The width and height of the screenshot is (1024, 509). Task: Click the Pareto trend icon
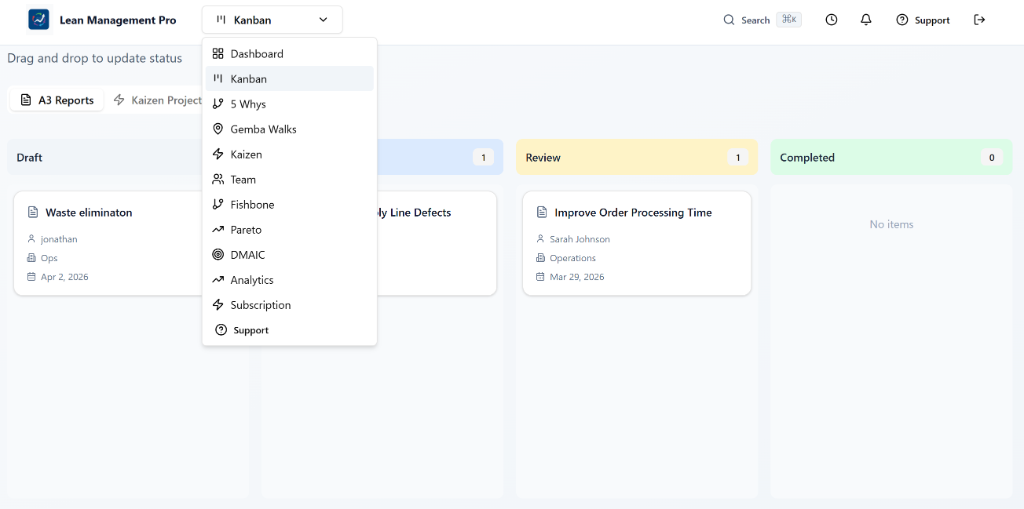click(x=218, y=229)
